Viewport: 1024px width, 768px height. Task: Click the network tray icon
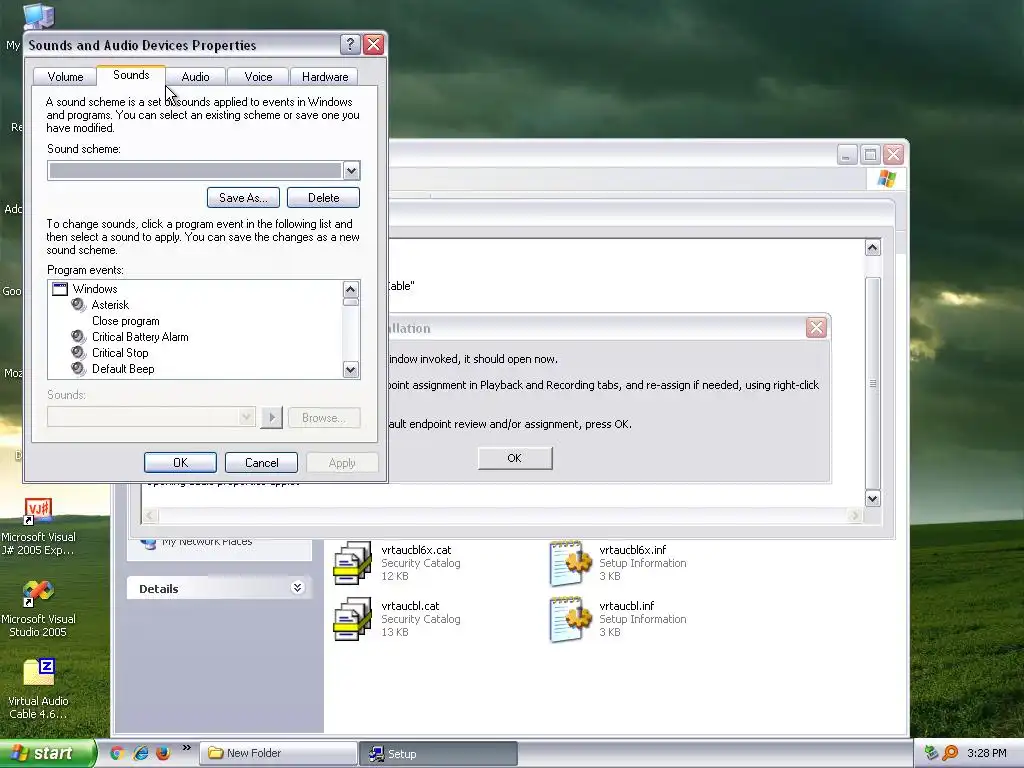(931, 753)
